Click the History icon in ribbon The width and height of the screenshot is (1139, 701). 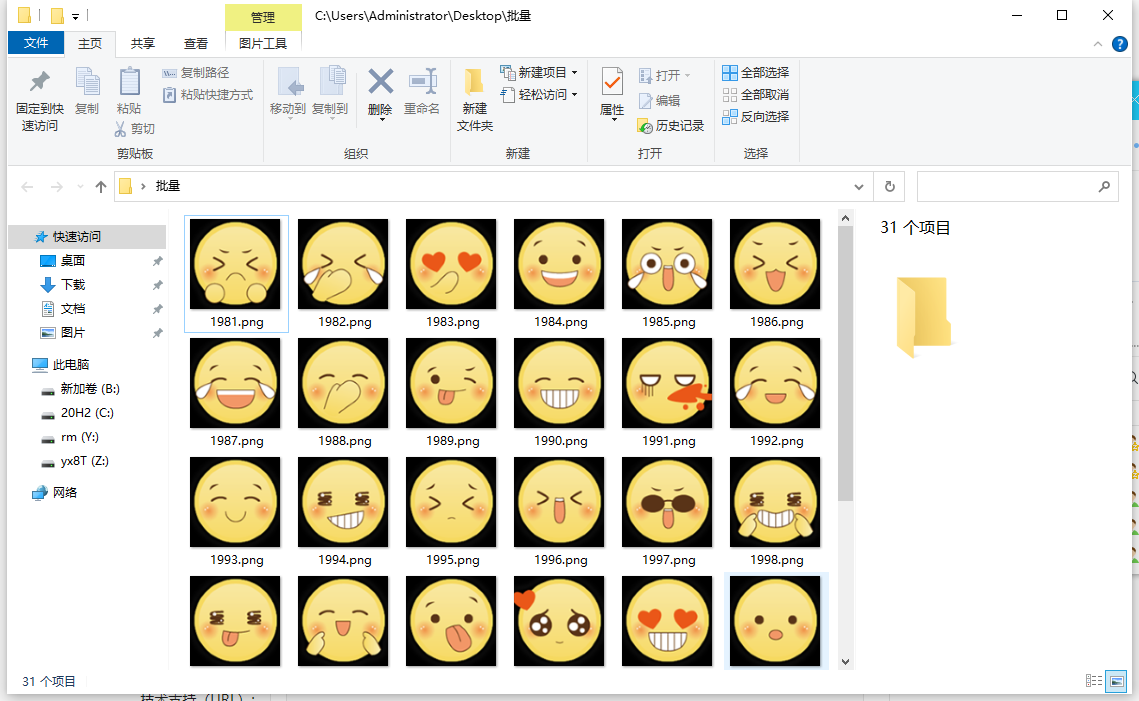[646, 126]
